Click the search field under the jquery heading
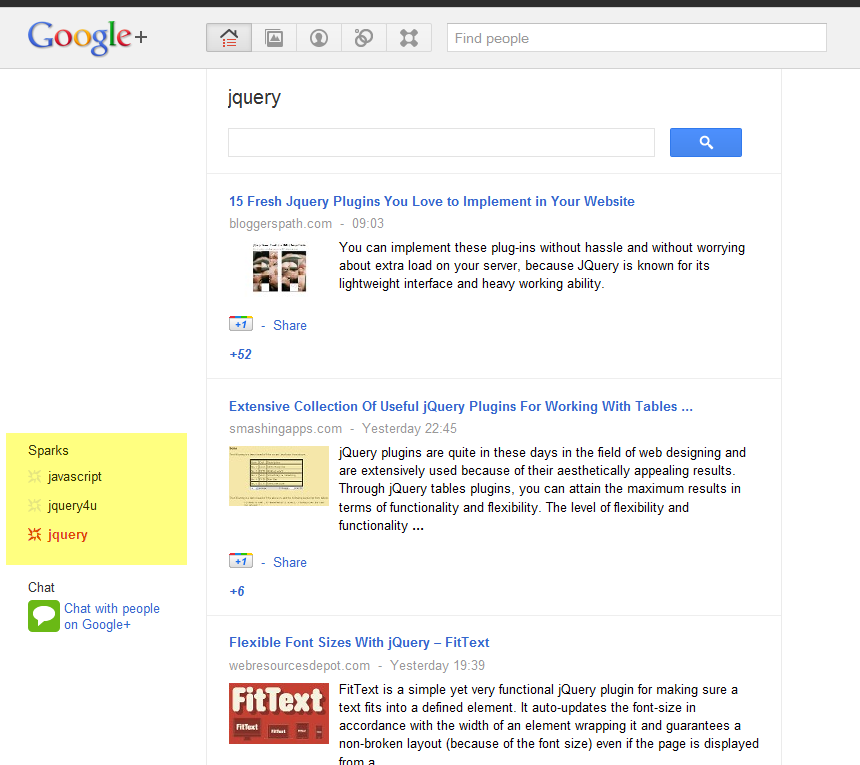This screenshot has height=765, width=860. 440,142
